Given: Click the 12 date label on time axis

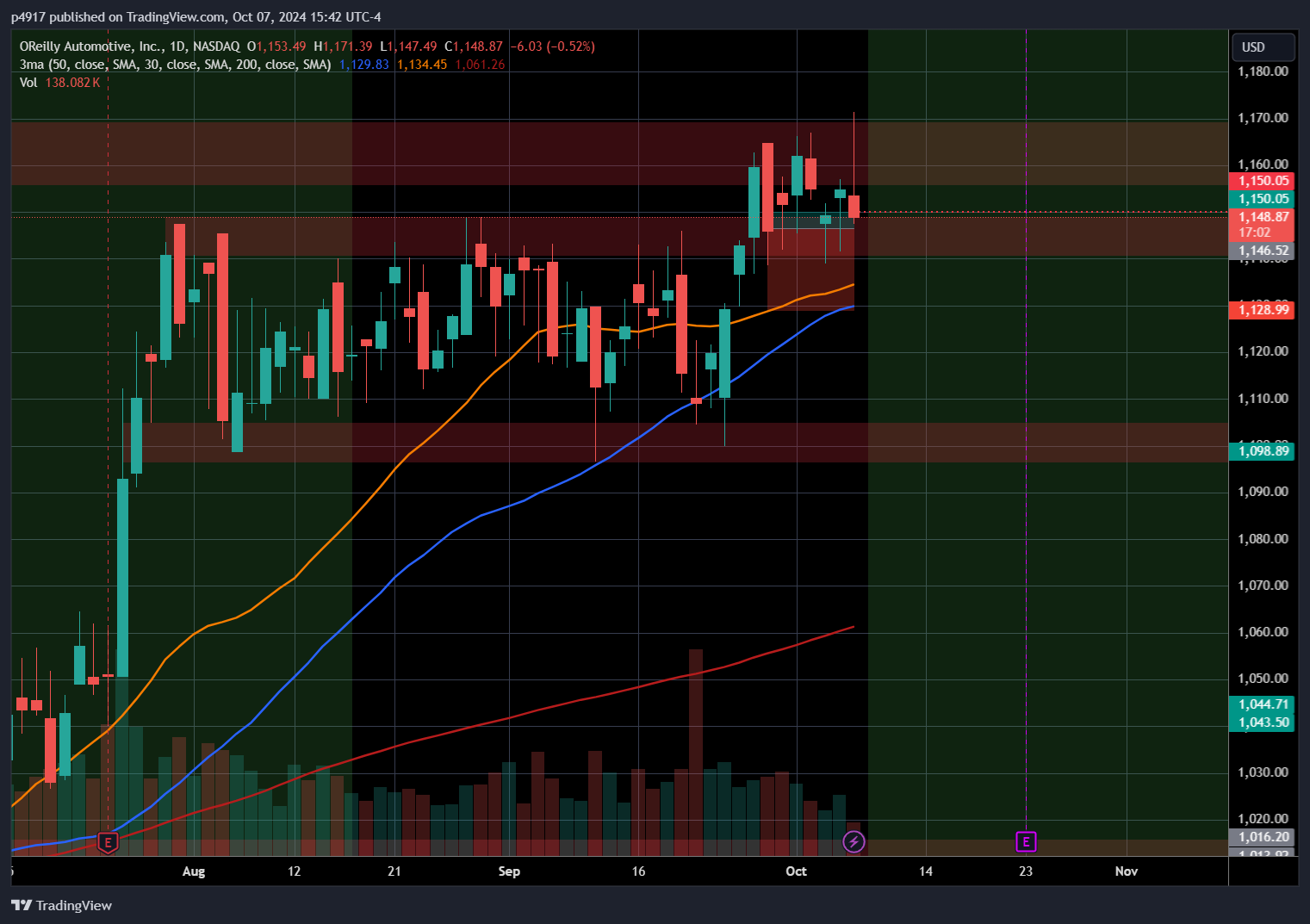Looking at the screenshot, I should click(295, 871).
